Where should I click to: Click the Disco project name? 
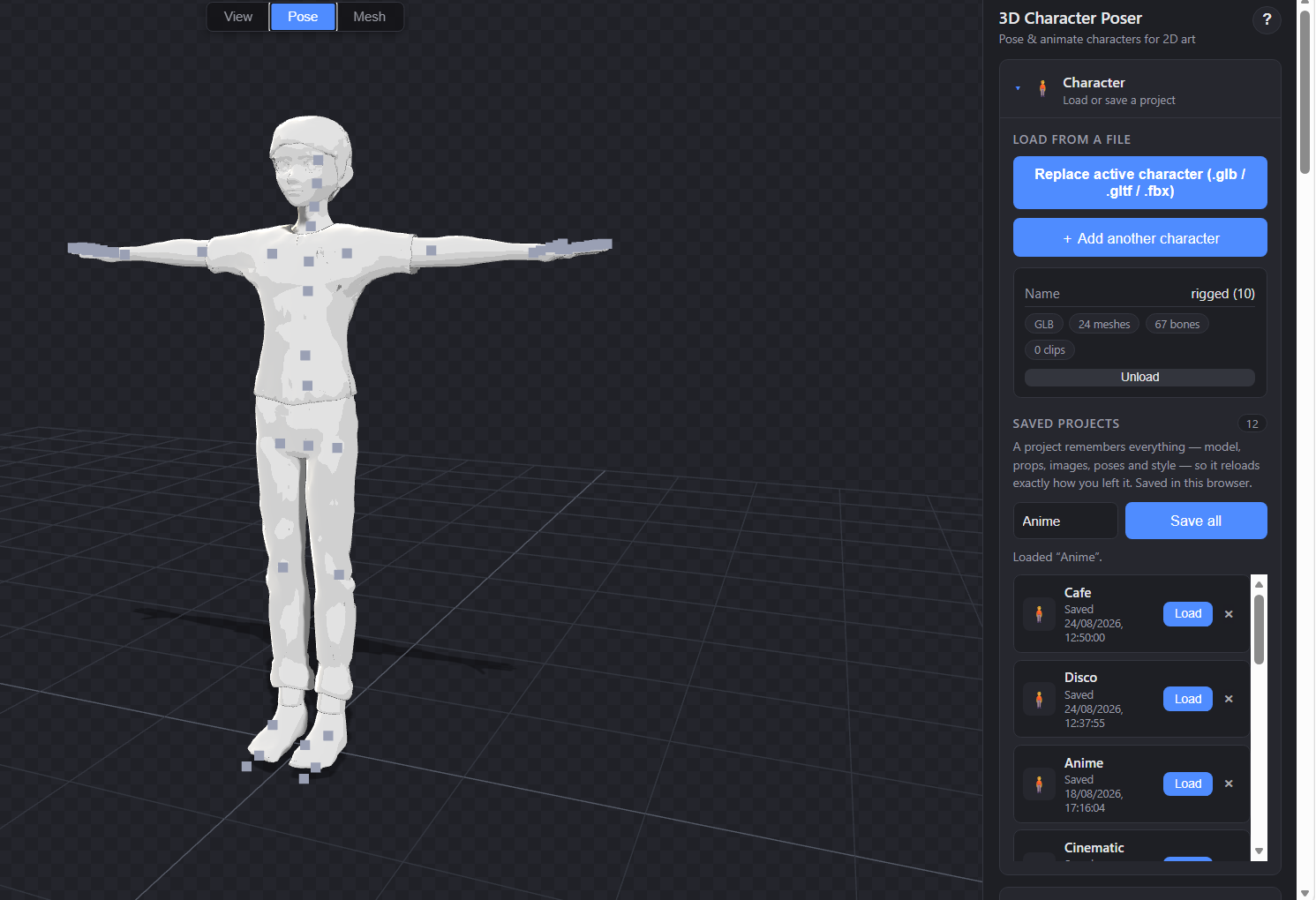coord(1080,678)
